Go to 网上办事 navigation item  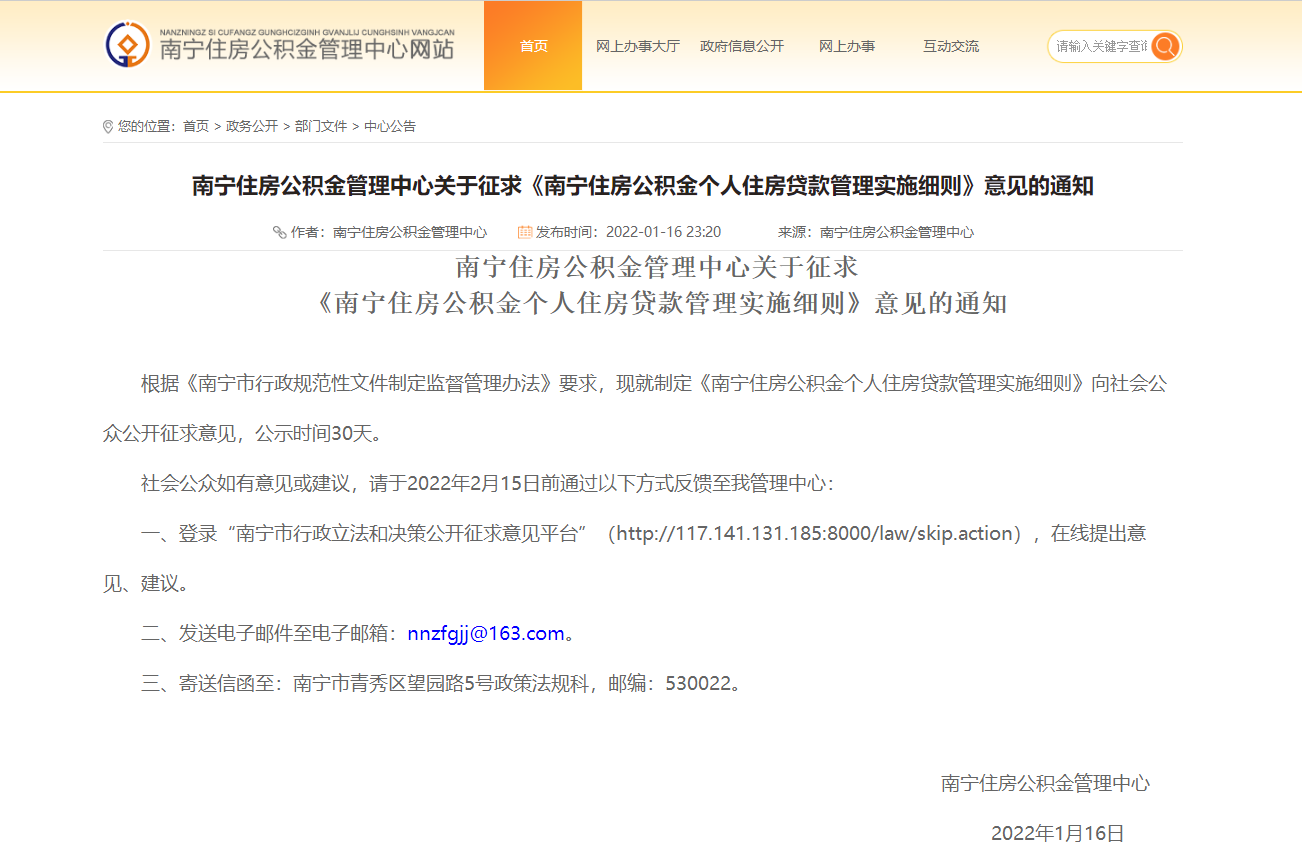(847, 46)
